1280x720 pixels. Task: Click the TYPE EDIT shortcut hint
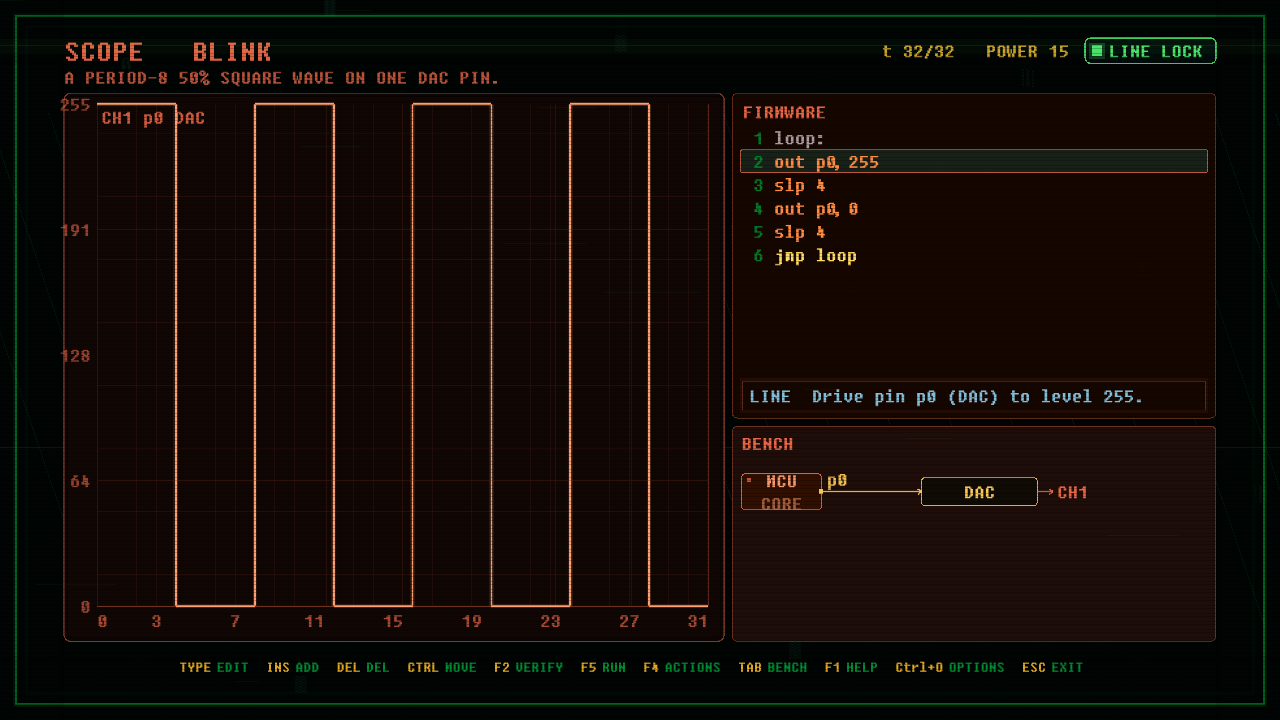214,667
